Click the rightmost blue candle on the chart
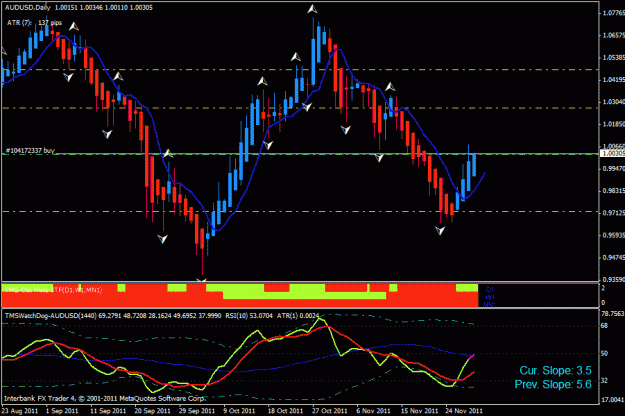Image resolution: width=625 pixels, height=416 pixels. (x=474, y=165)
